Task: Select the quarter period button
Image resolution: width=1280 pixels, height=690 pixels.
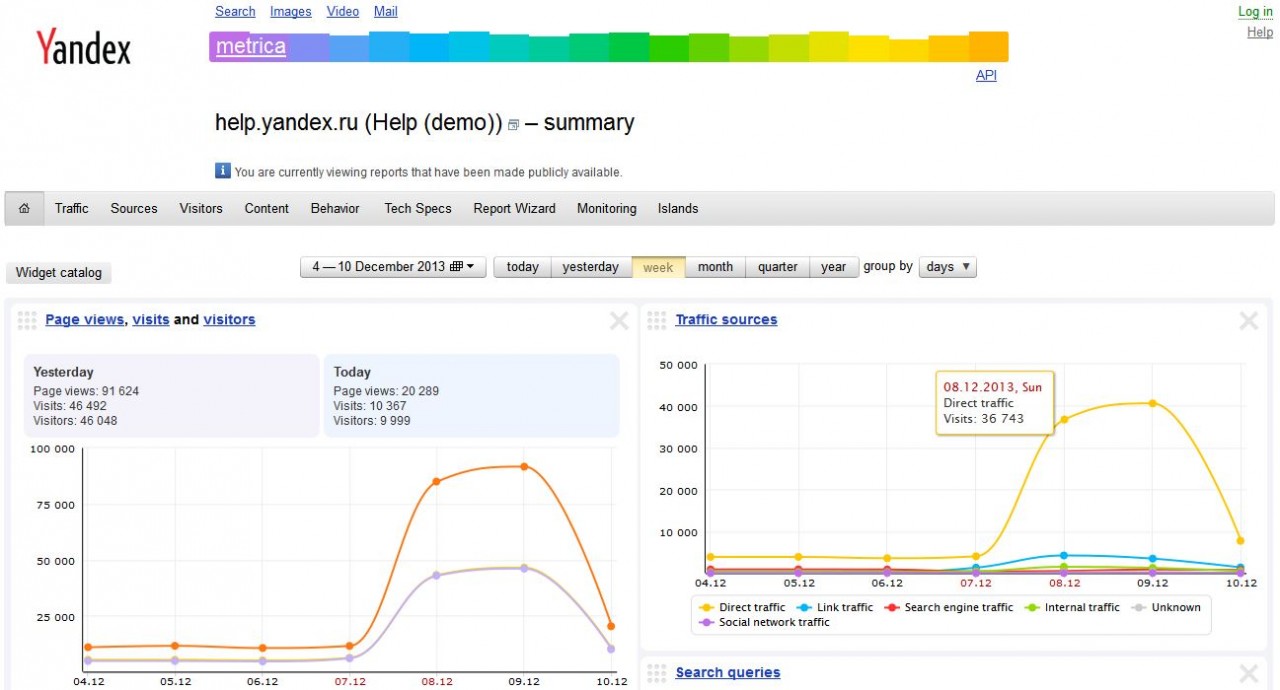Action: (777, 267)
